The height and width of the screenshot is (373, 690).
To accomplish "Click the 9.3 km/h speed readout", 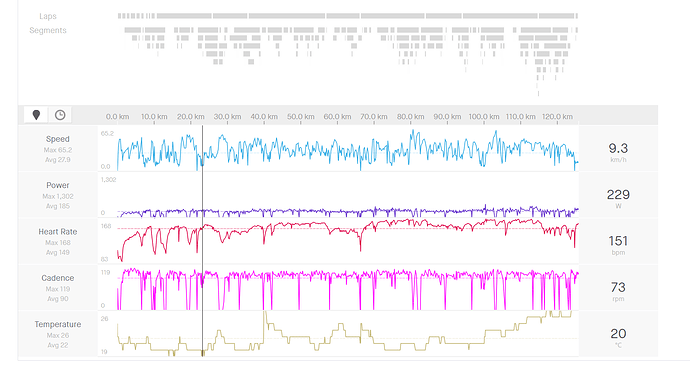I will point(618,152).
